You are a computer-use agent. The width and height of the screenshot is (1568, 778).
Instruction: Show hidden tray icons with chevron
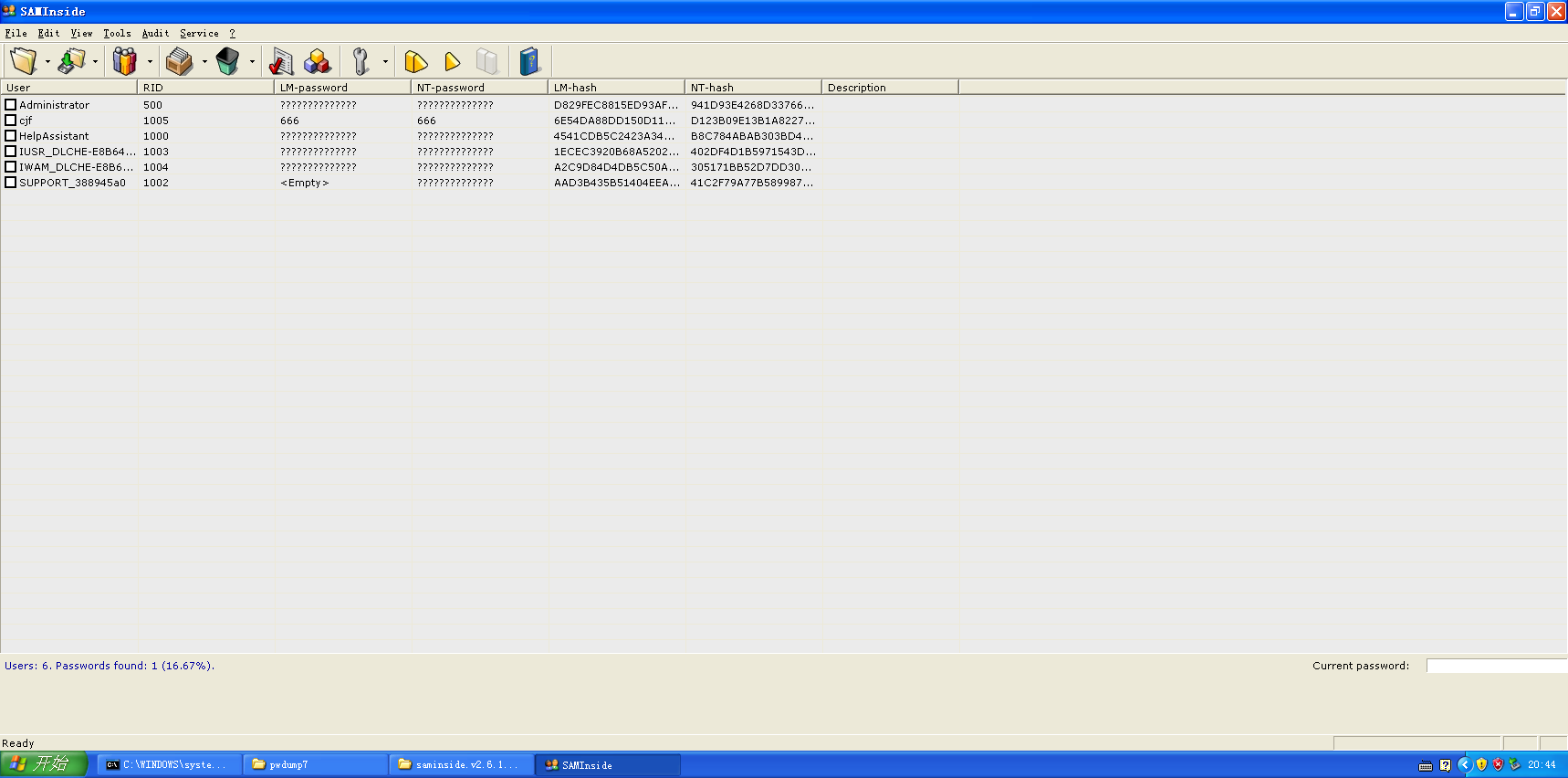[x=1464, y=764]
